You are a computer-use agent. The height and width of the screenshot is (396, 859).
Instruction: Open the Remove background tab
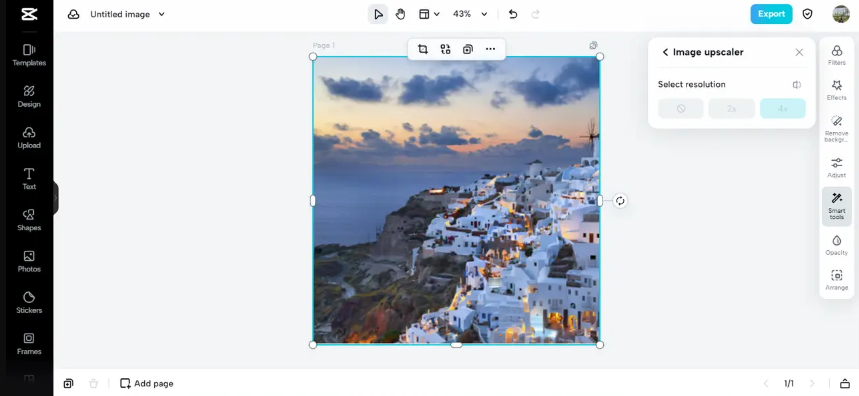(837, 129)
